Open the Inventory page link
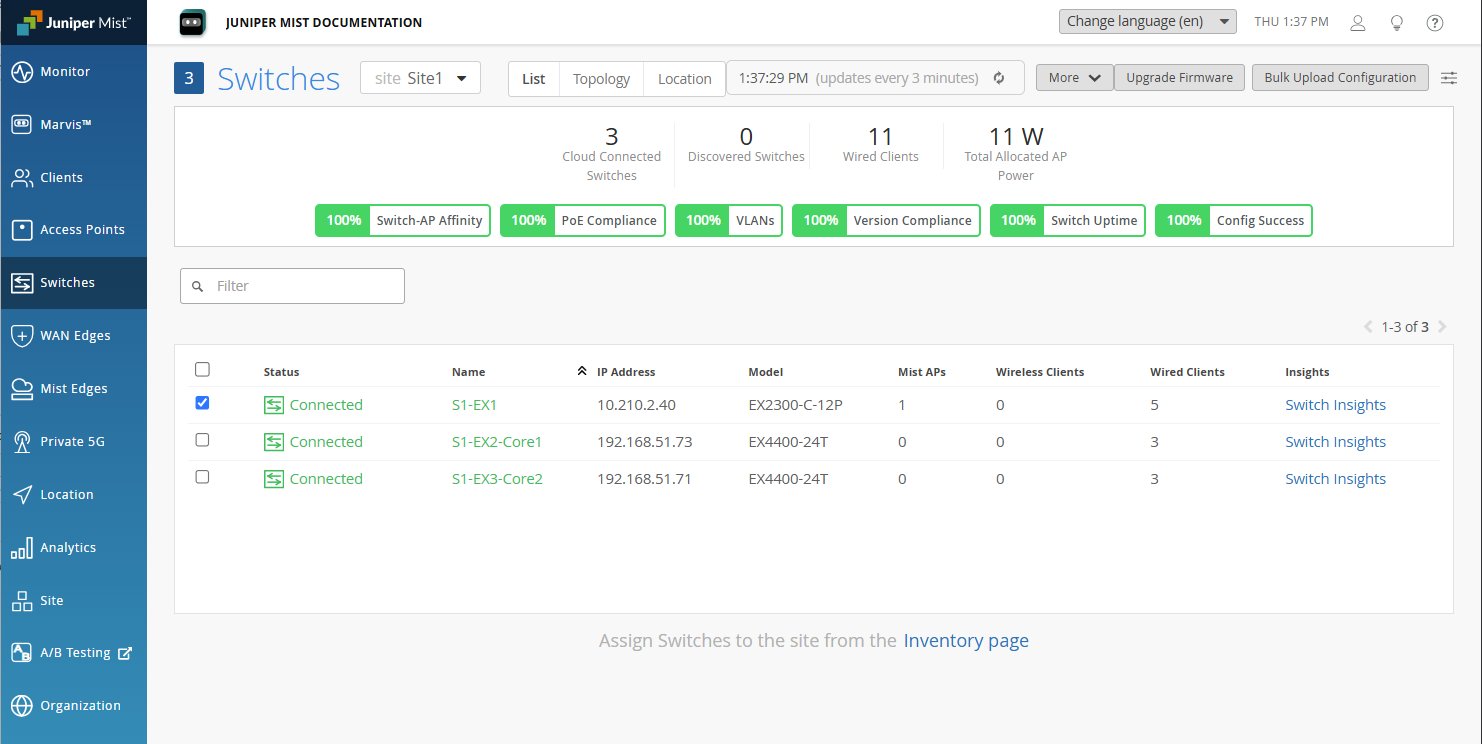This screenshot has width=1482, height=744. tap(965, 641)
